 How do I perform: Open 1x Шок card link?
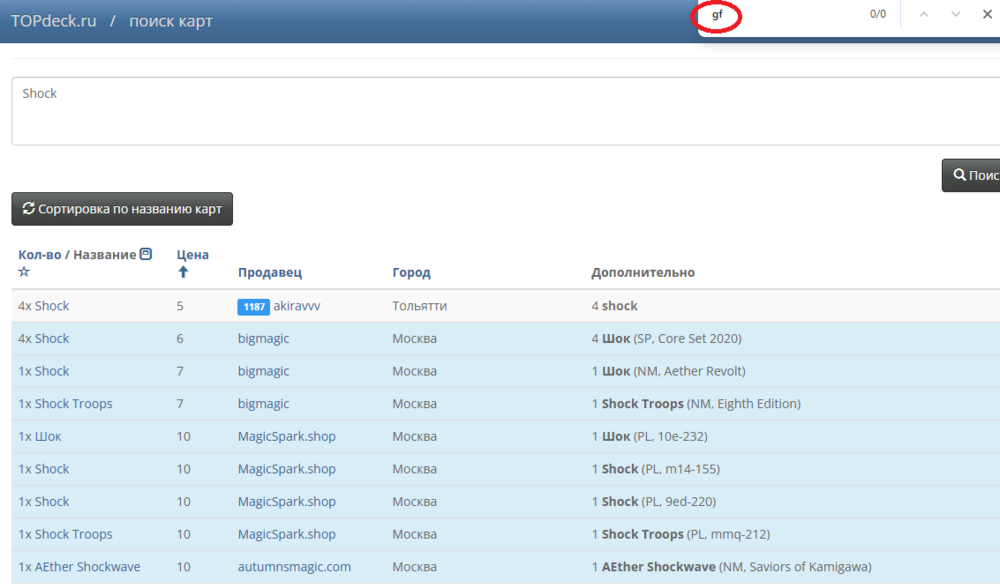[40, 436]
